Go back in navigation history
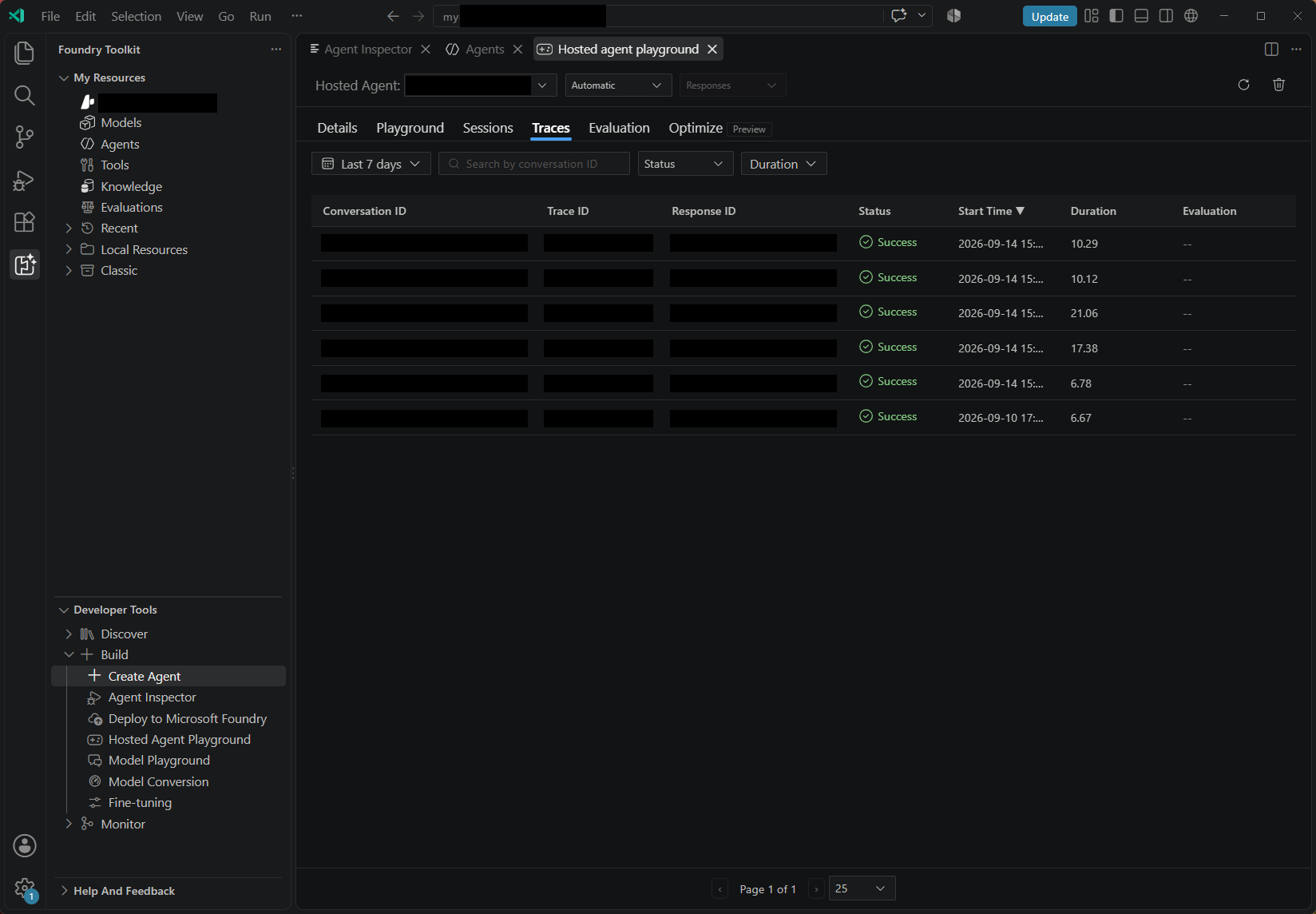 [393, 16]
